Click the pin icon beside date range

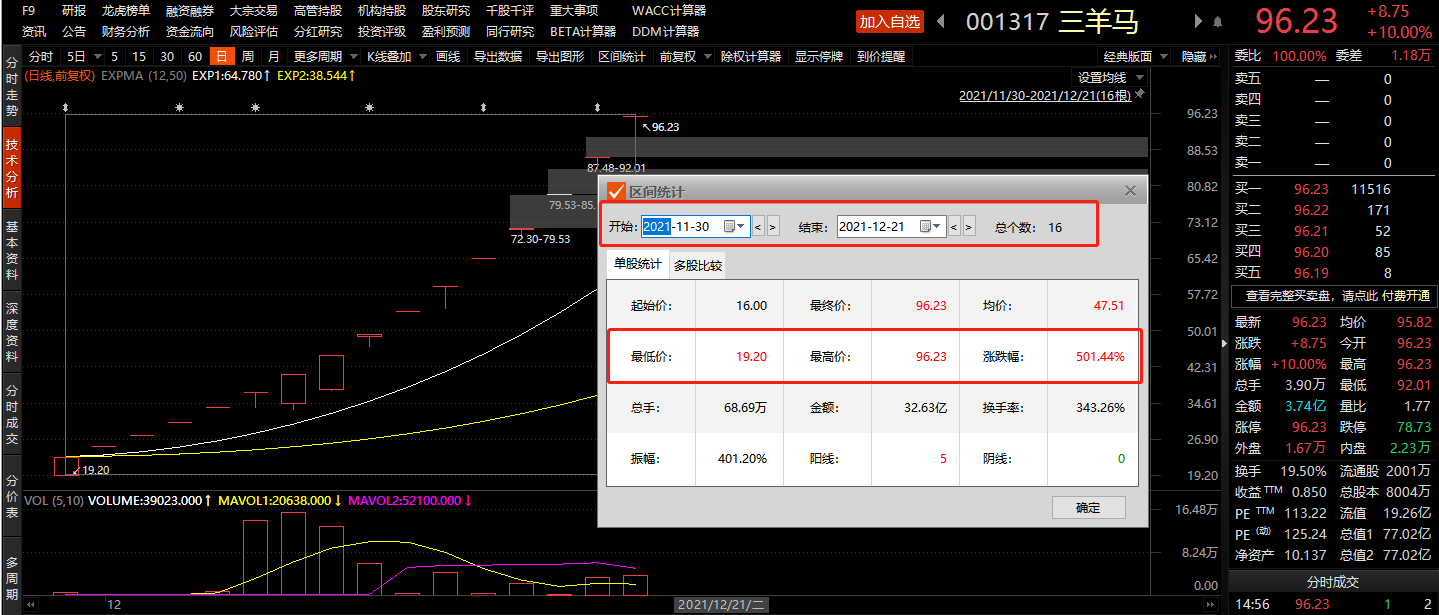(x=1140, y=95)
